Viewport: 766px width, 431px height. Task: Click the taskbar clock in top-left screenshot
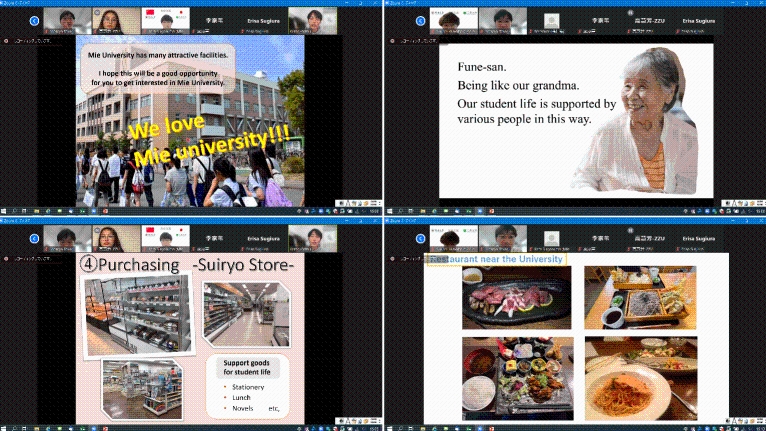click(374, 211)
